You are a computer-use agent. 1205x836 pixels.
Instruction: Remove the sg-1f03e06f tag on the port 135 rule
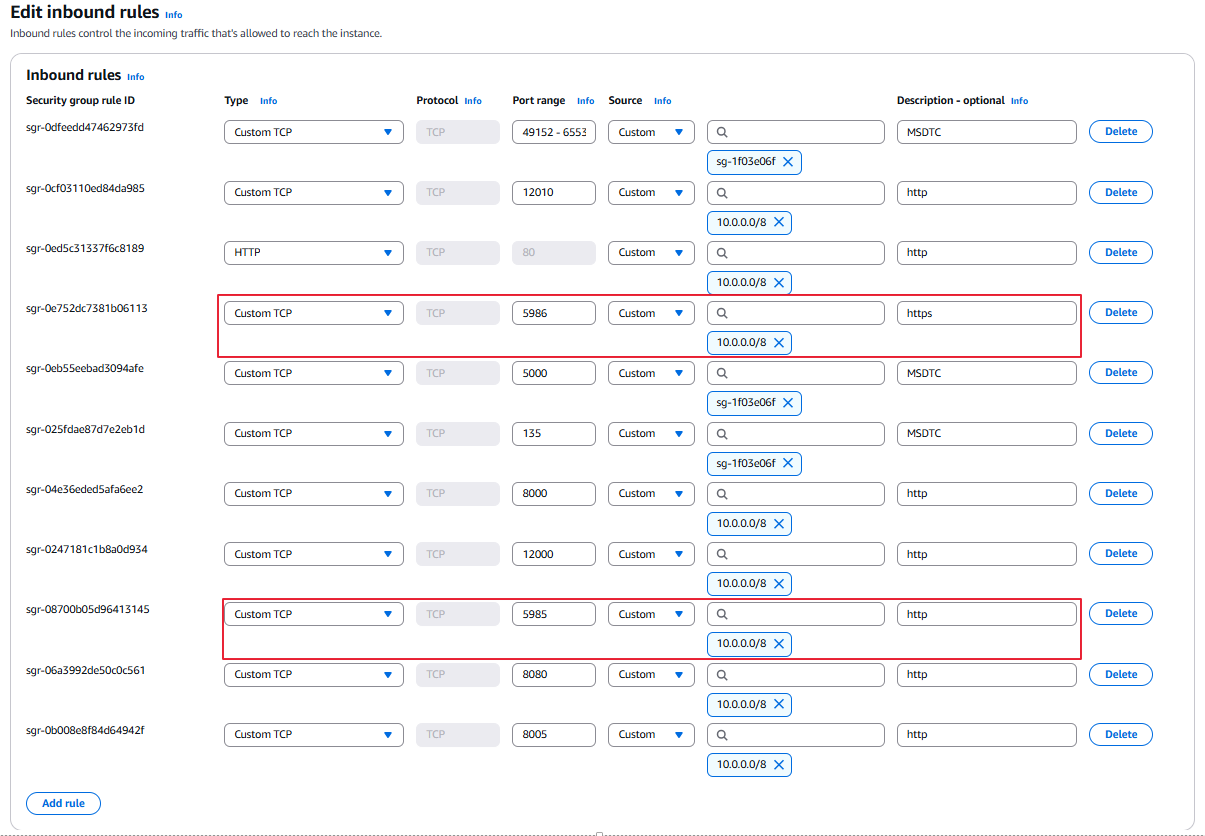pos(788,463)
